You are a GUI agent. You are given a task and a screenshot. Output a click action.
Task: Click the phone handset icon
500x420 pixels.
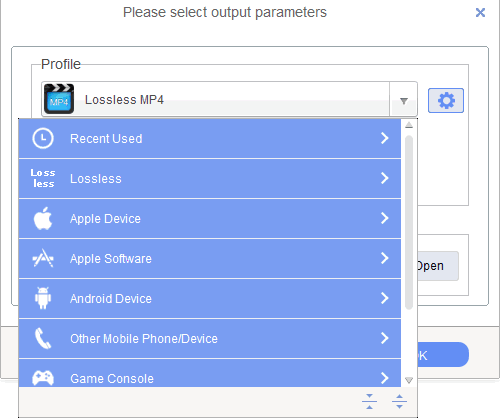tap(43, 338)
